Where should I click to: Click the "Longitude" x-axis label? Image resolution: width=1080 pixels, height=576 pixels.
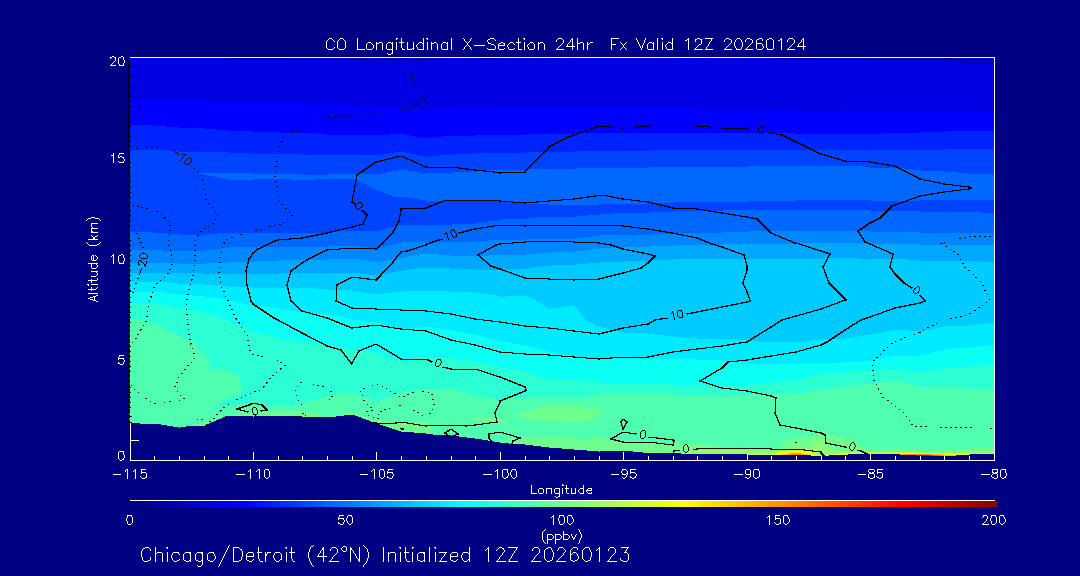(561, 490)
